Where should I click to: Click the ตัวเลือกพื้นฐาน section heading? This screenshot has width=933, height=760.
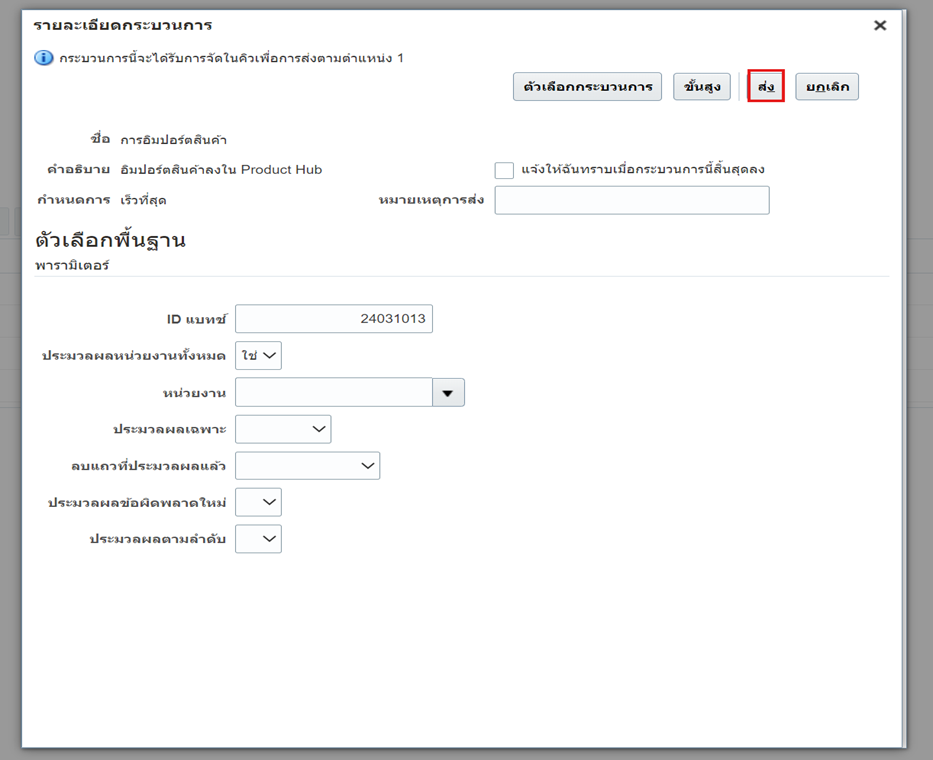(x=110, y=240)
